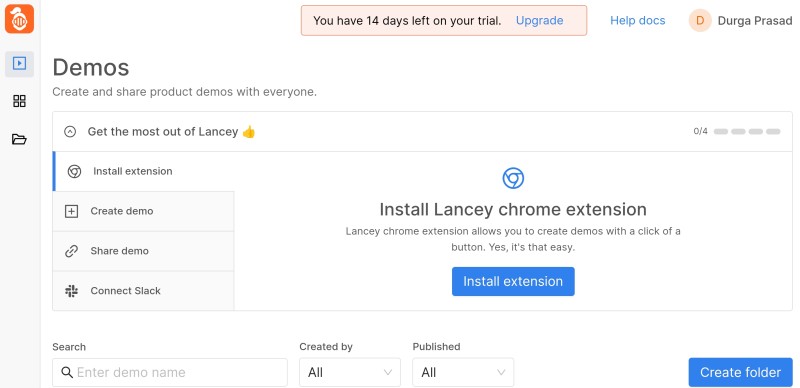Screen dimensions: 800x388
Task: Open the Help docs link
Action: click(638, 20)
